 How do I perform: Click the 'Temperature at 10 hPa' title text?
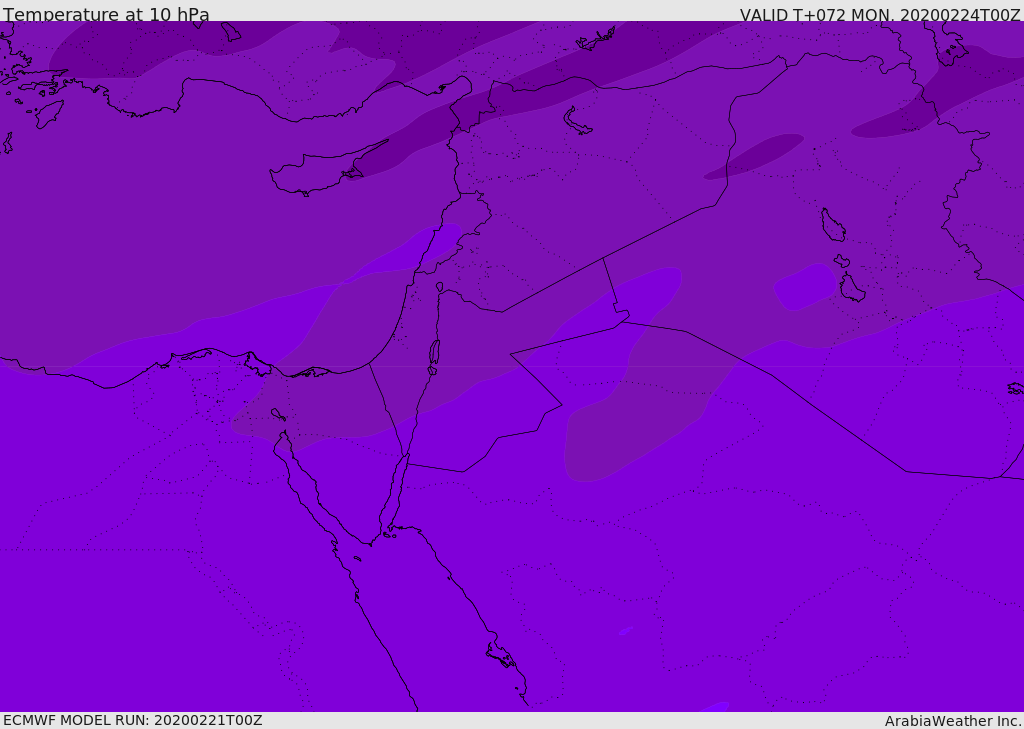[106, 14]
